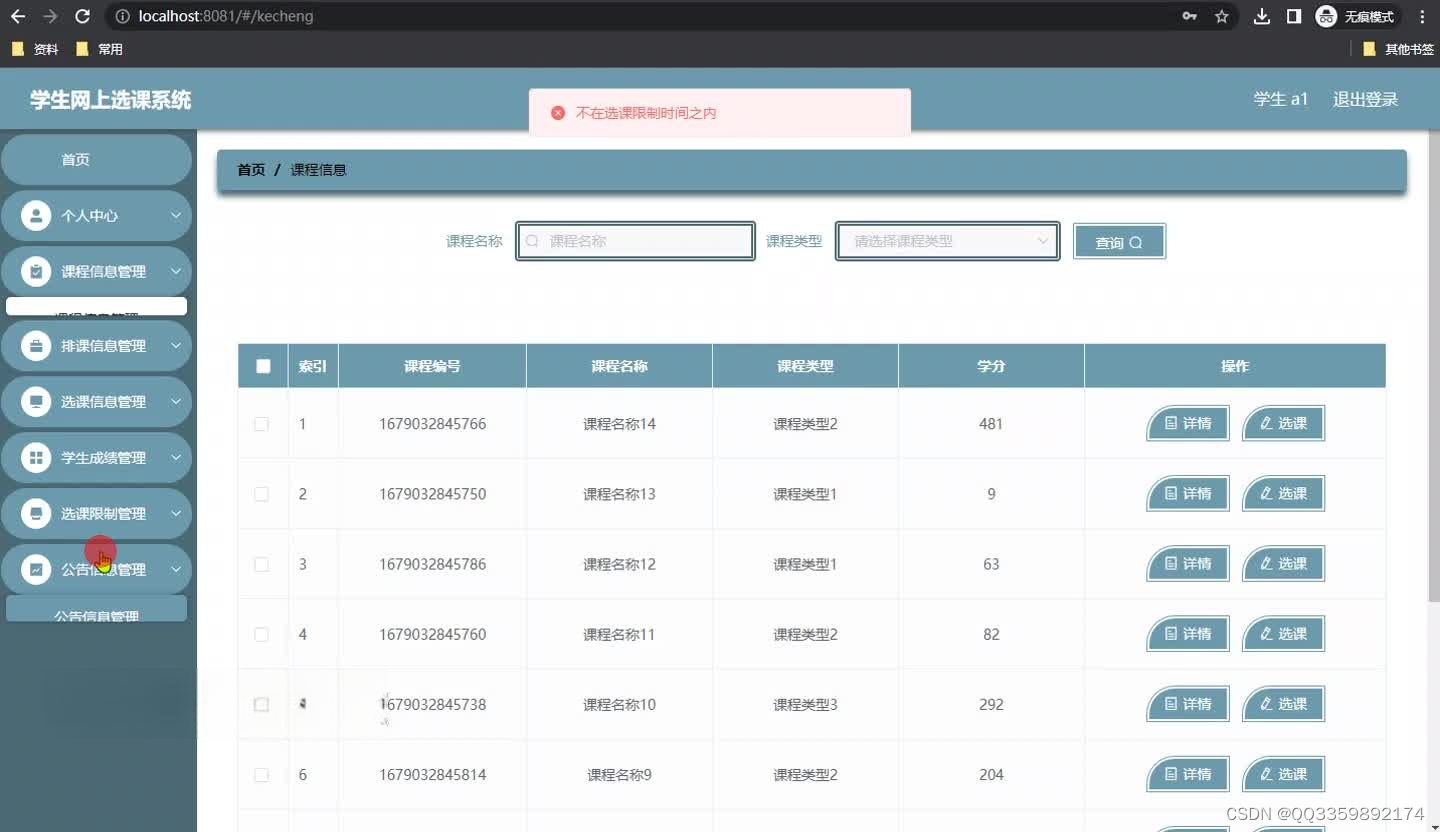Go back with the browser back arrow
The width and height of the screenshot is (1440, 832).
(18, 16)
